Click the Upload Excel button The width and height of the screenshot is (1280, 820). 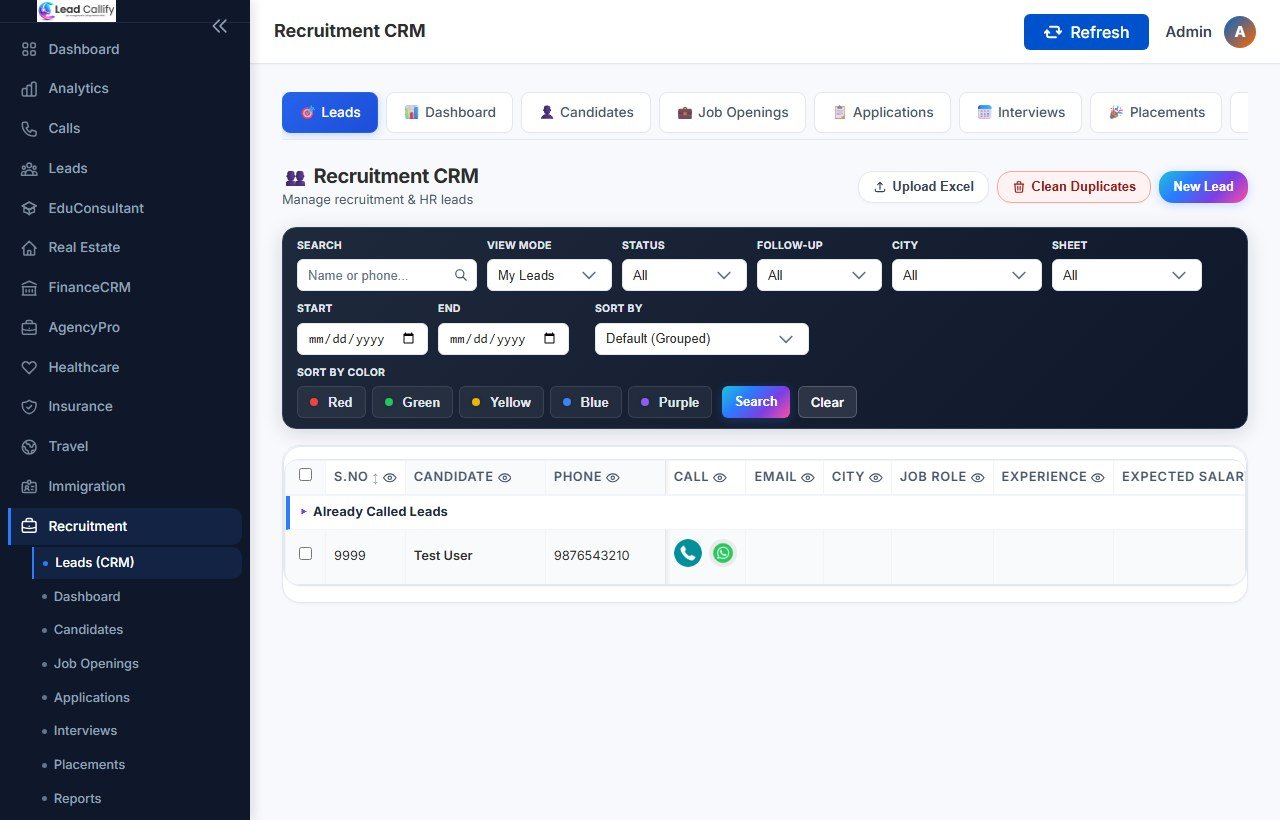[923, 187]
